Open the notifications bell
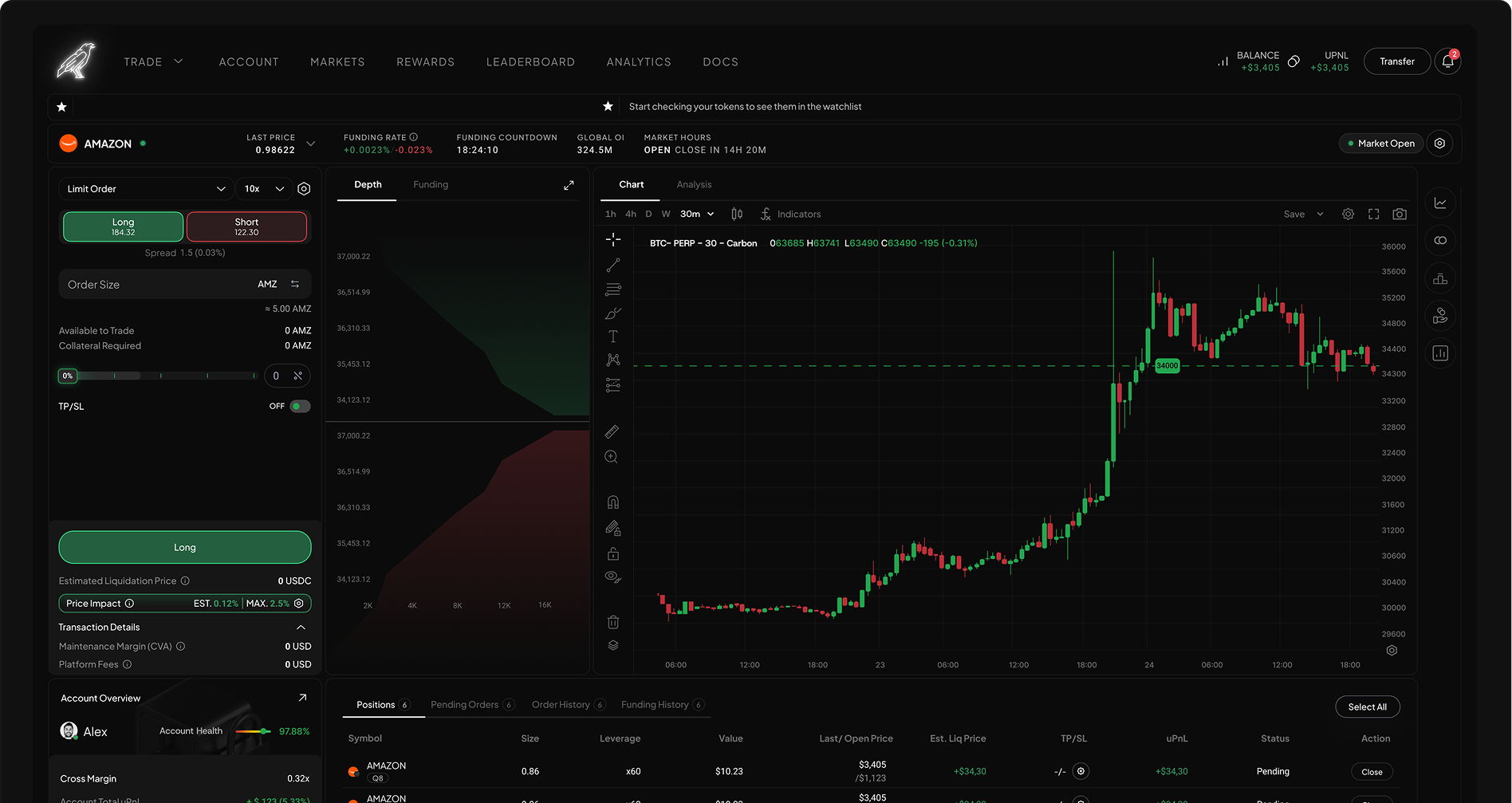Screen dimensions: 1512x803 coord(1447,61)
